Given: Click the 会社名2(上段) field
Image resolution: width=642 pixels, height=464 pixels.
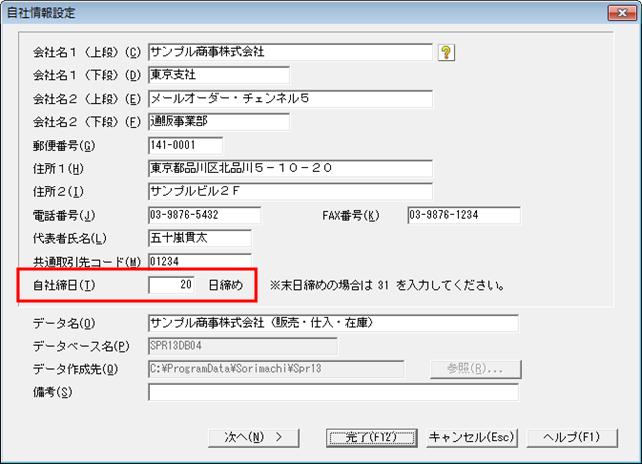Looking at the screenshot, I should click(290, 99).
